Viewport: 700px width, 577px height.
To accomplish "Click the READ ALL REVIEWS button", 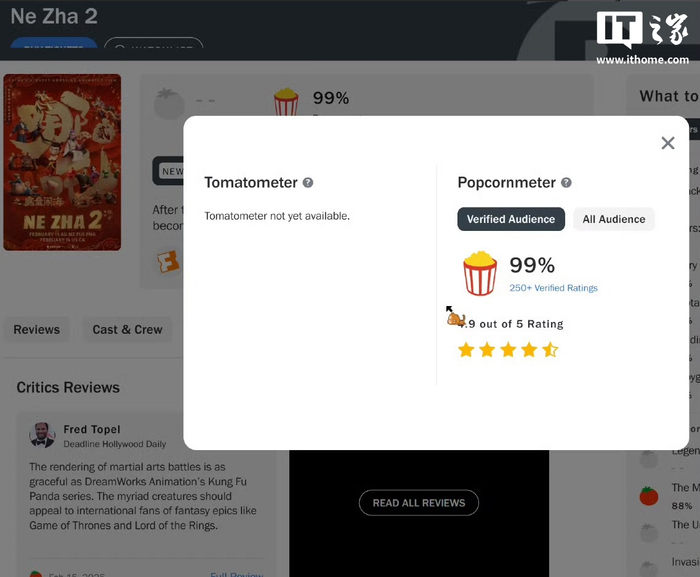I will pyautogui.click(x=419, y=503).
